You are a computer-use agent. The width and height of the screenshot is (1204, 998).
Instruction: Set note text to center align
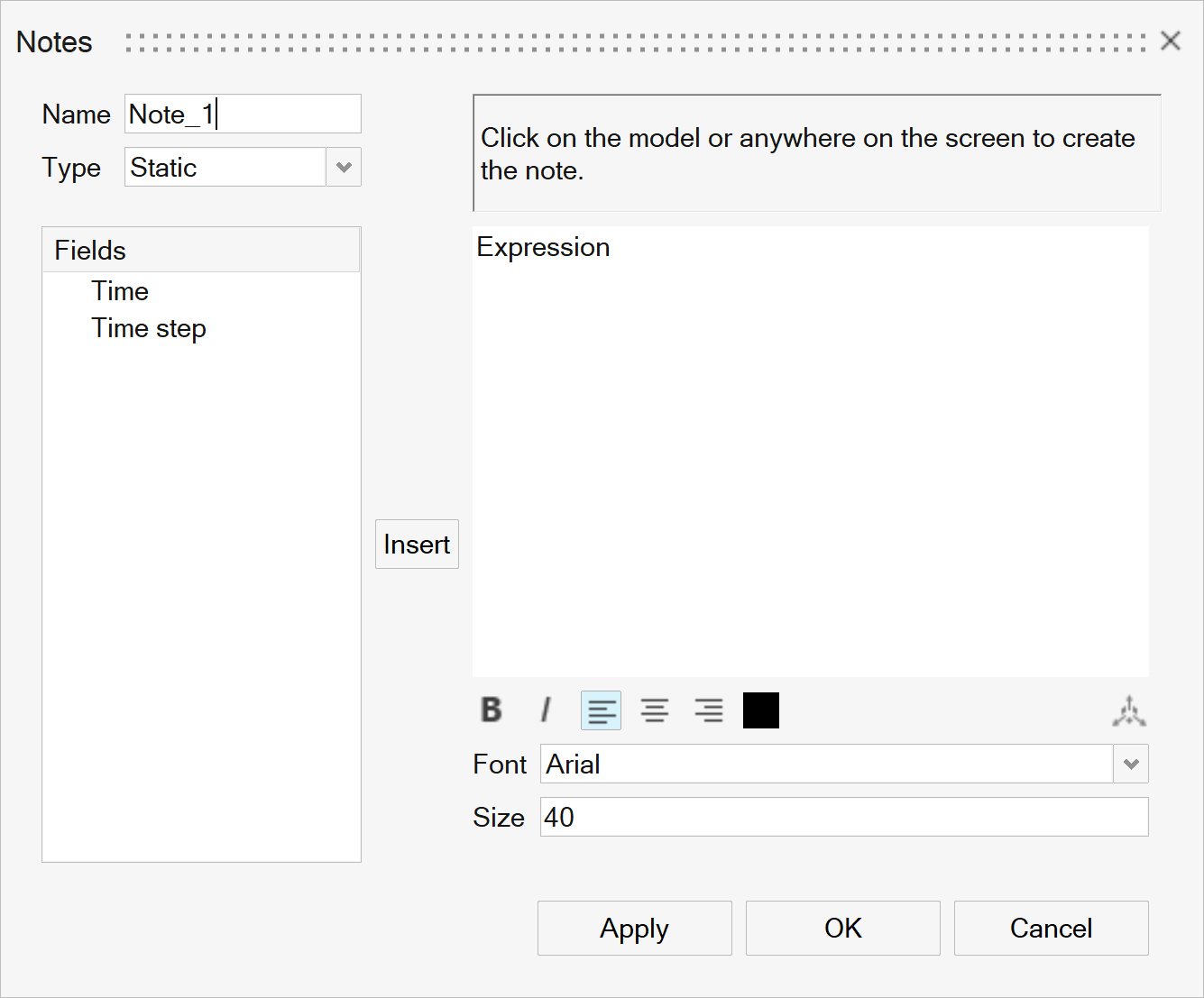[655, 710]
